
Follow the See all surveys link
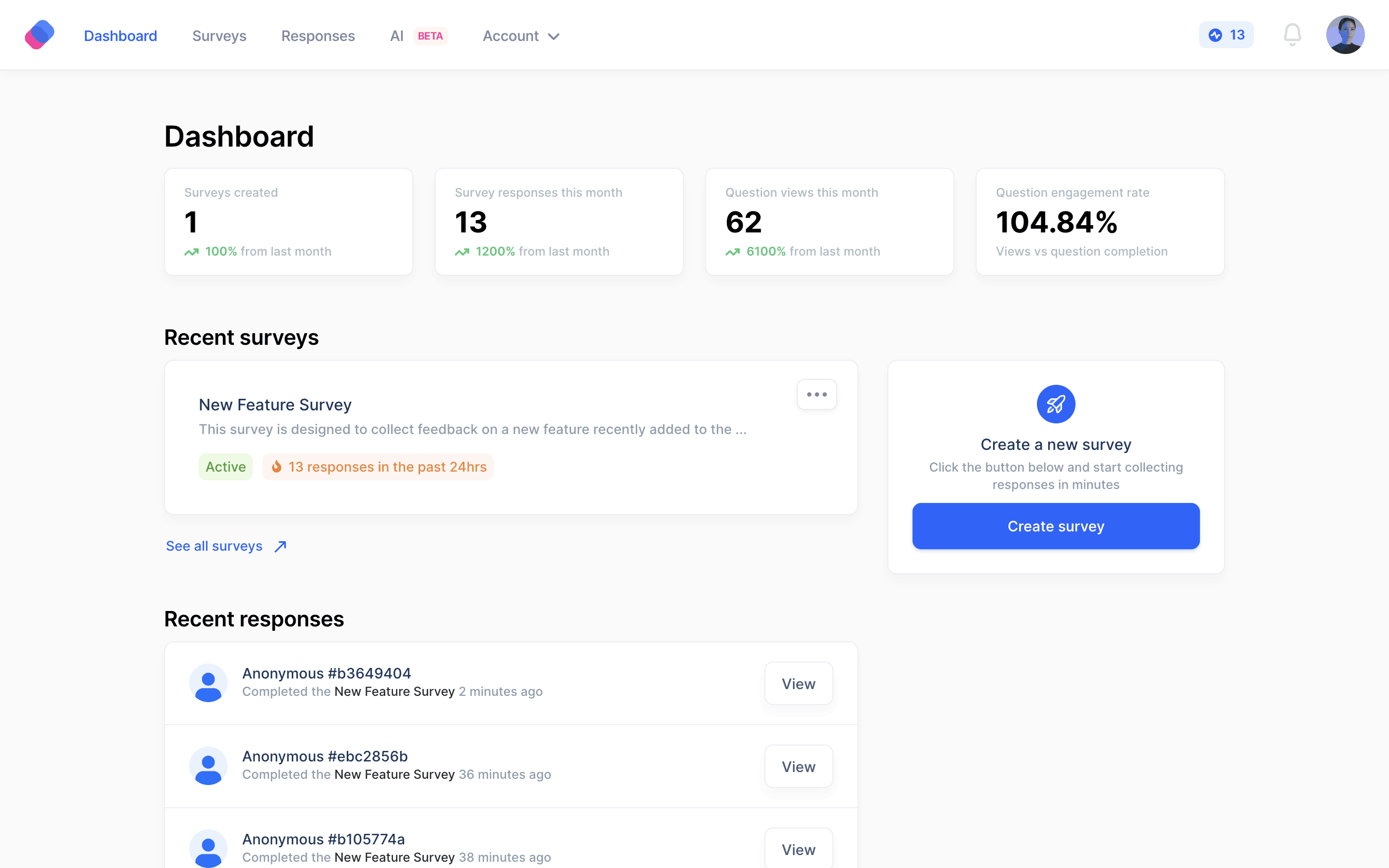(214, 546)
